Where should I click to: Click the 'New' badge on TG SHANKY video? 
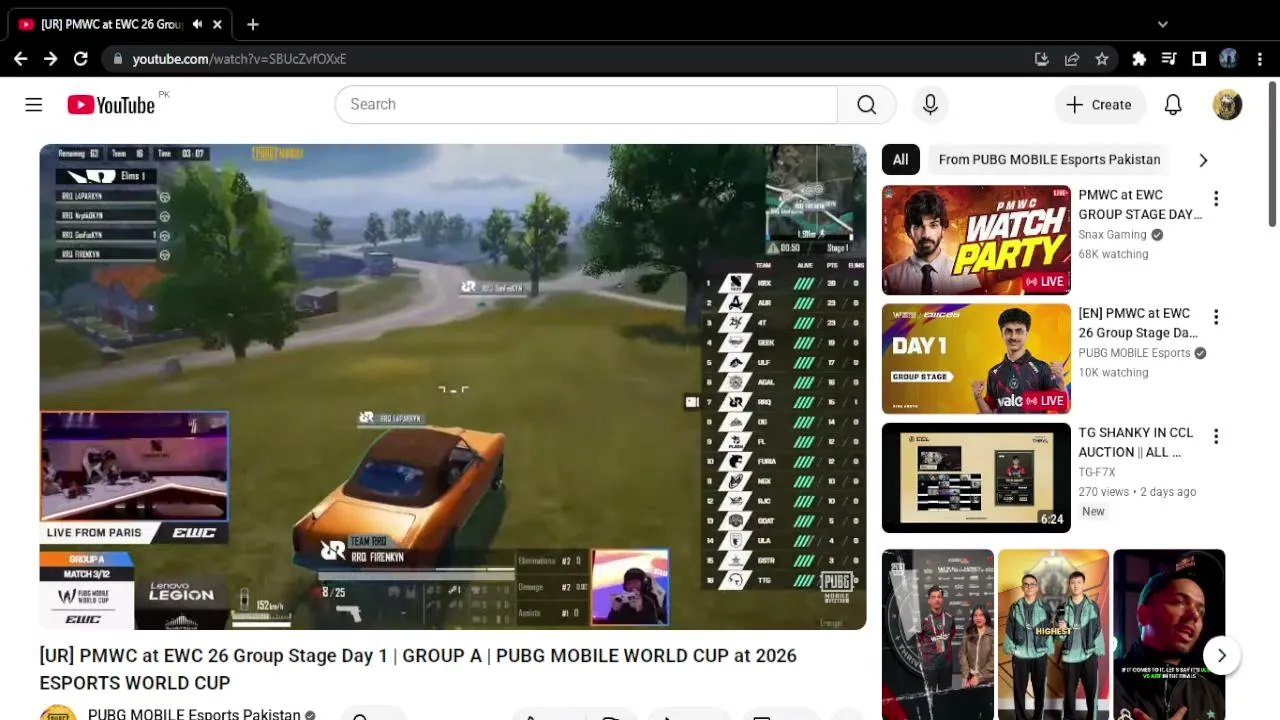(1093, 511)
